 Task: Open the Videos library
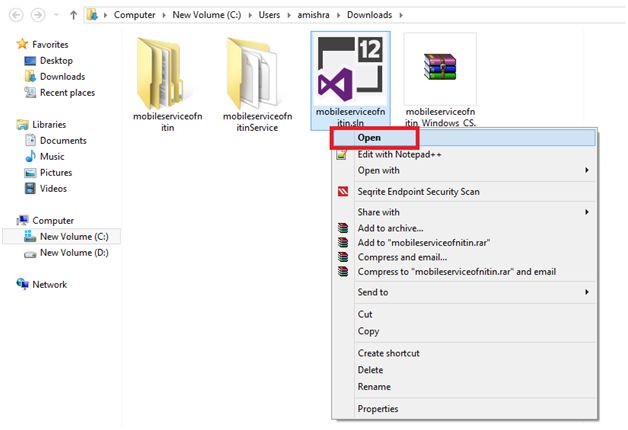[x=53, y=189]
